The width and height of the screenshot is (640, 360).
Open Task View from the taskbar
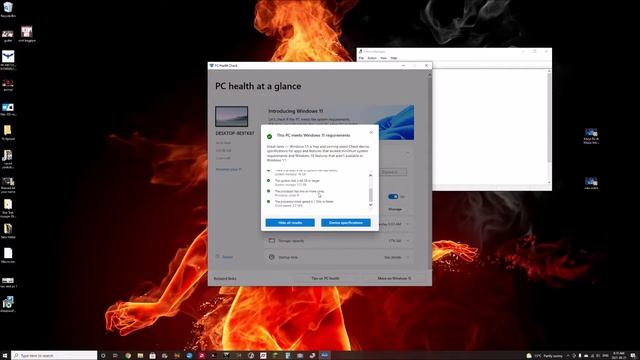tap(115, 356)
